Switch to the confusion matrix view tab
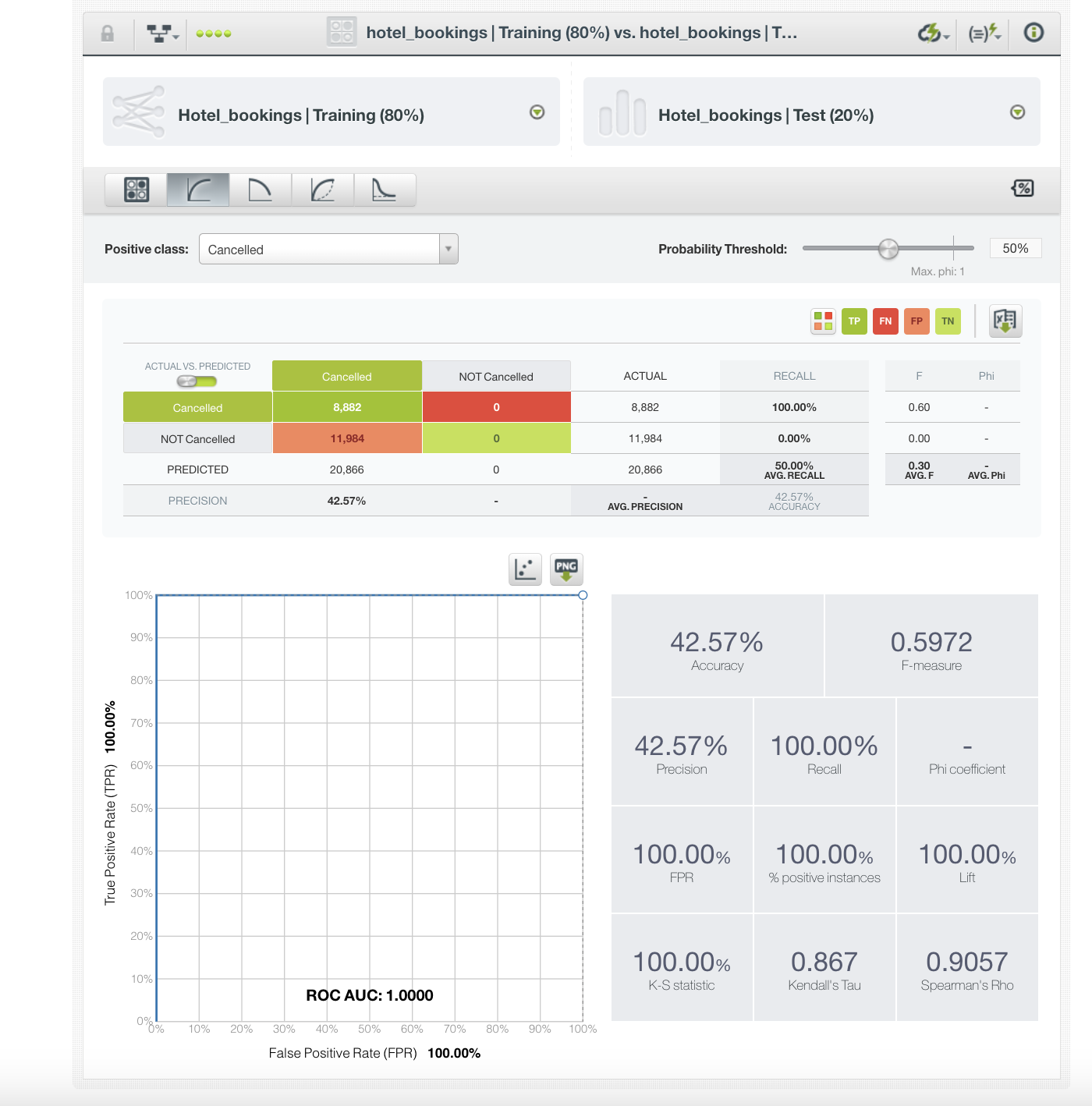Image resolution: width=1092 pixels, height=1106 pixels. pos(136,190)
